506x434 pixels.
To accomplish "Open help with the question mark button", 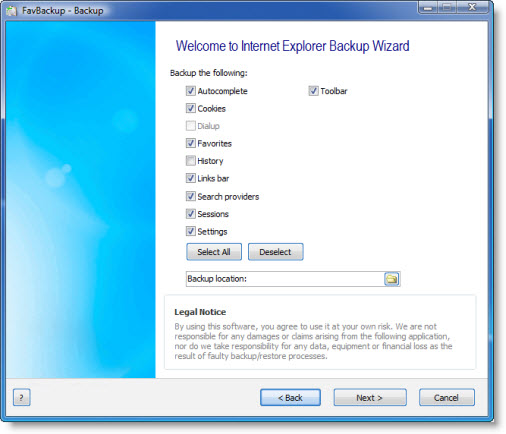I will pos(22,397).
